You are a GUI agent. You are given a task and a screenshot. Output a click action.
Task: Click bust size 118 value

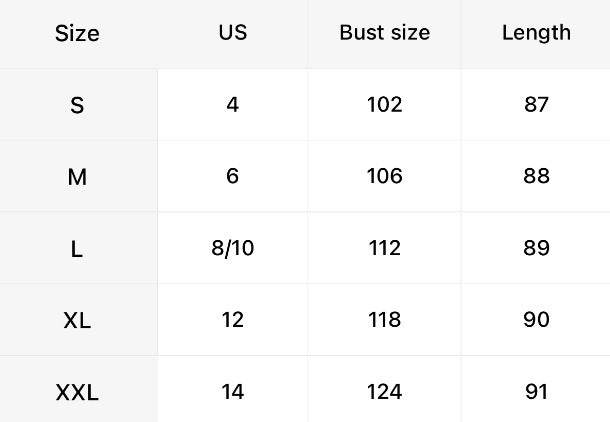pyautogui.click(x=384, y=320)
